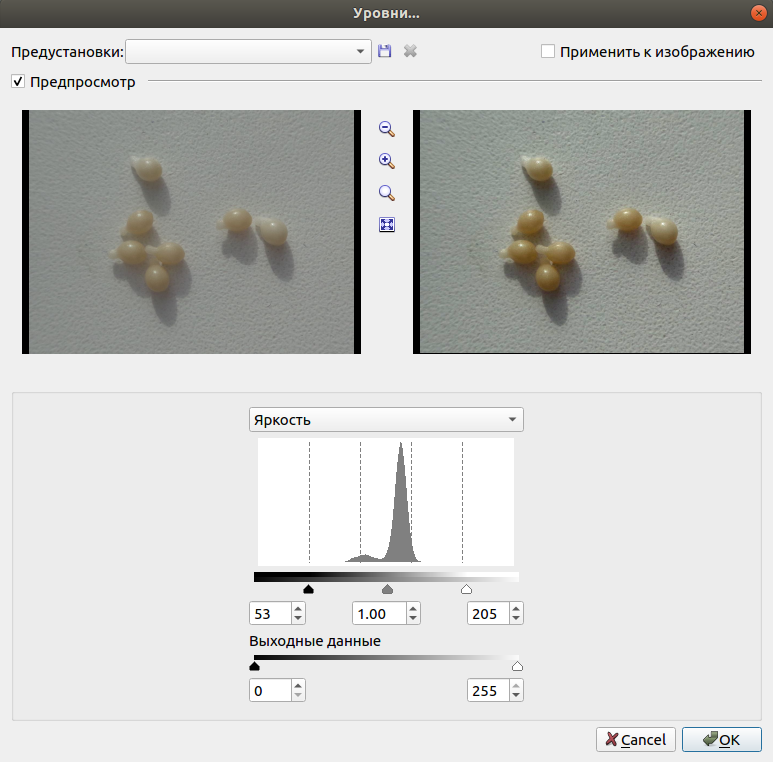Decrease the white input value 205
This screenshot has height=762, width=773.
pos(517,619)
